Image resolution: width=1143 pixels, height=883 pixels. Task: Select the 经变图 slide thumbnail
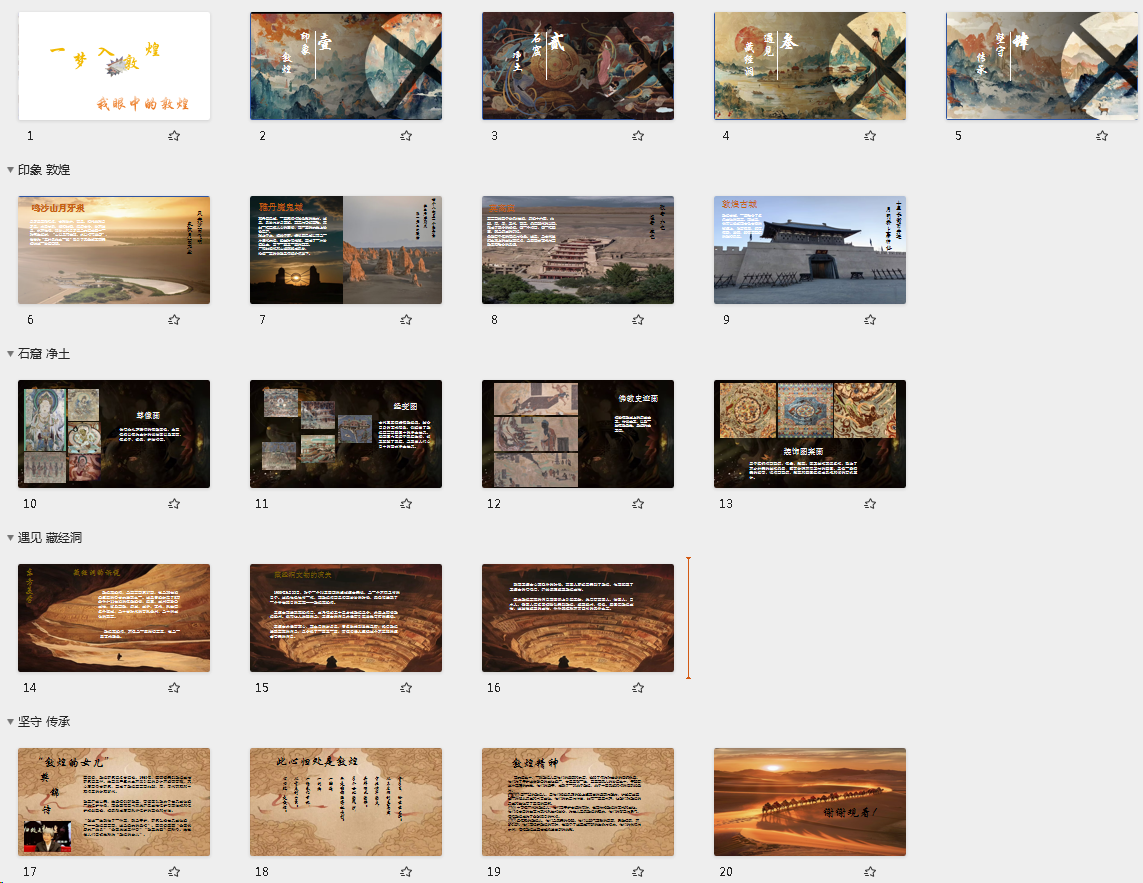click(x=346, y=434)
